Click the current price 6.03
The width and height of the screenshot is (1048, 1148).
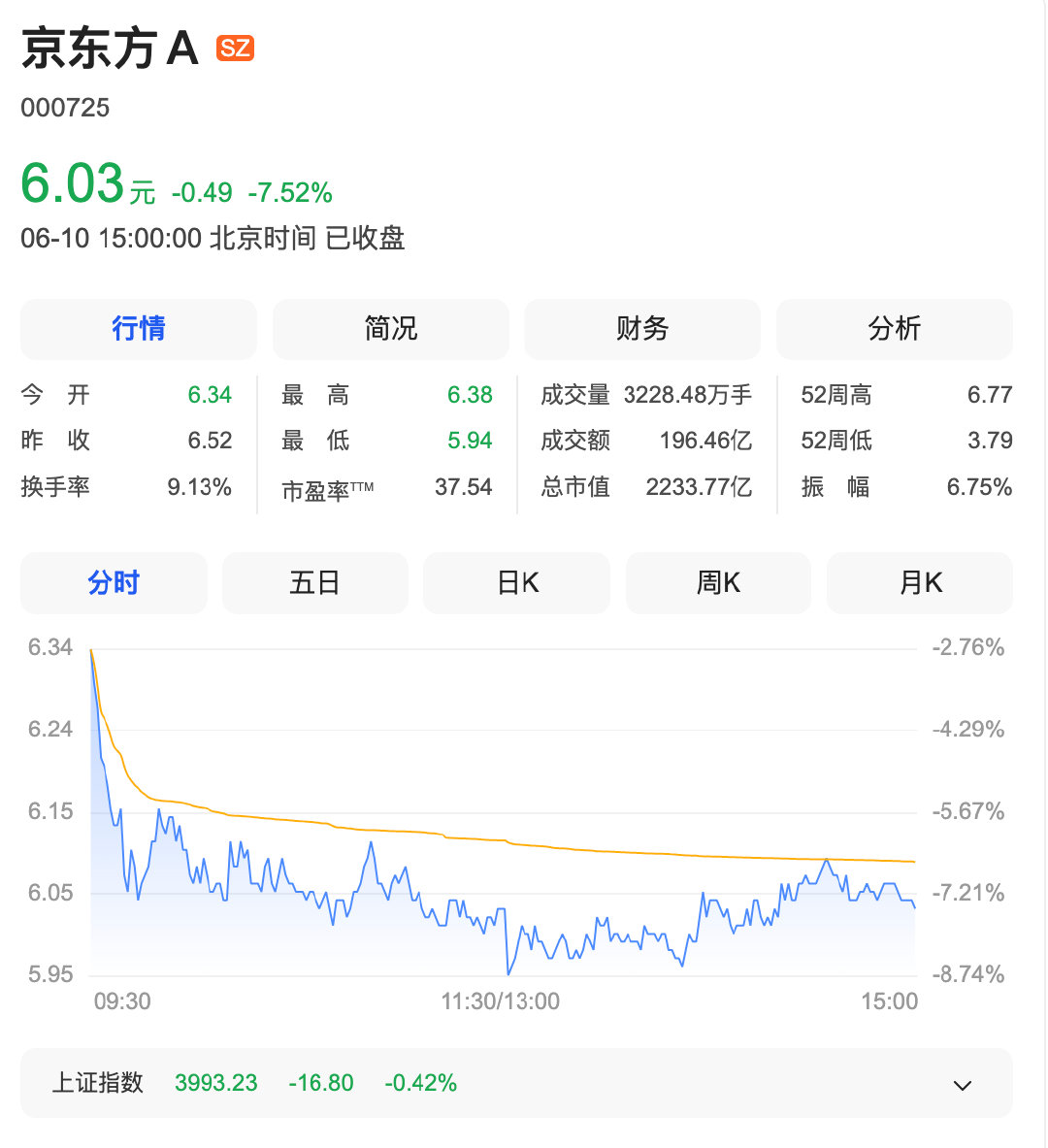tap(73, 182)
